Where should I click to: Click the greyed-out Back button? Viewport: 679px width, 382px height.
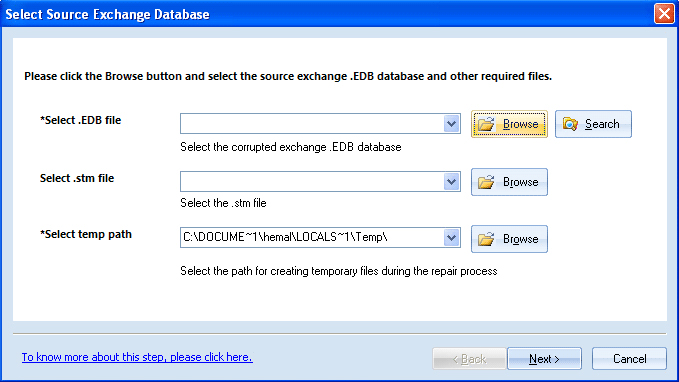click(469, 359)
